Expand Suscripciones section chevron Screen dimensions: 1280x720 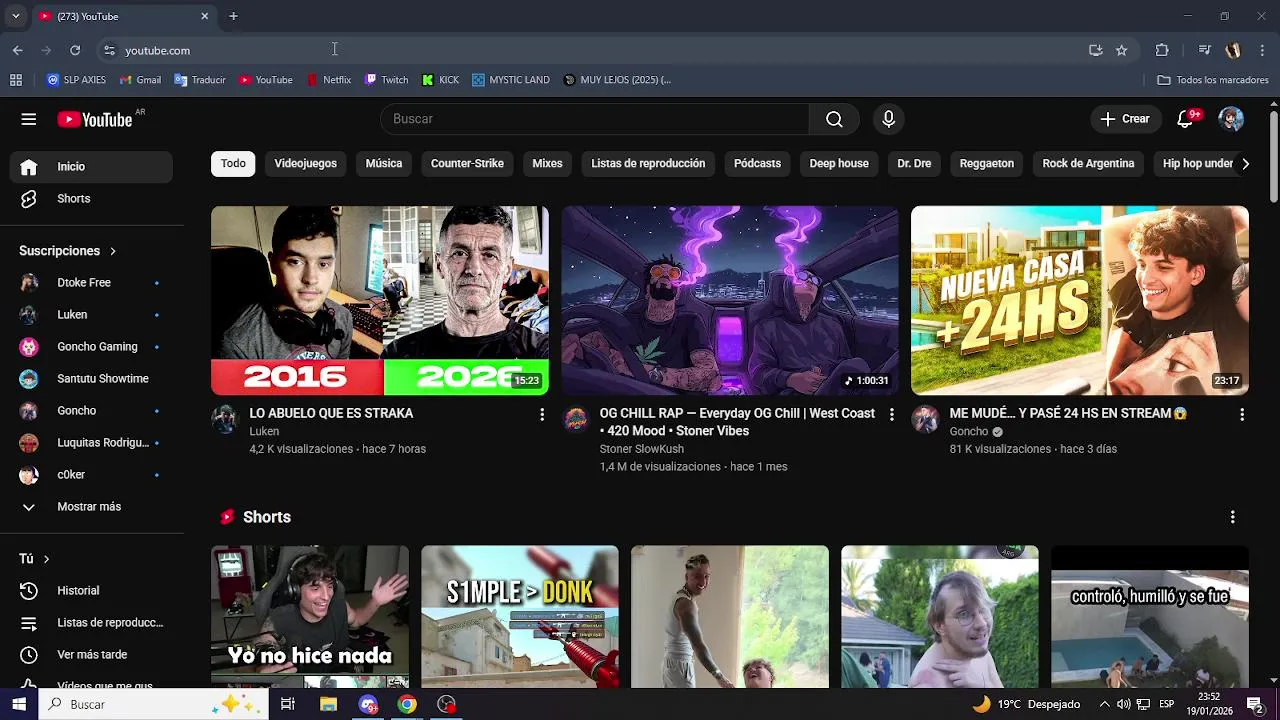(113, 251)
